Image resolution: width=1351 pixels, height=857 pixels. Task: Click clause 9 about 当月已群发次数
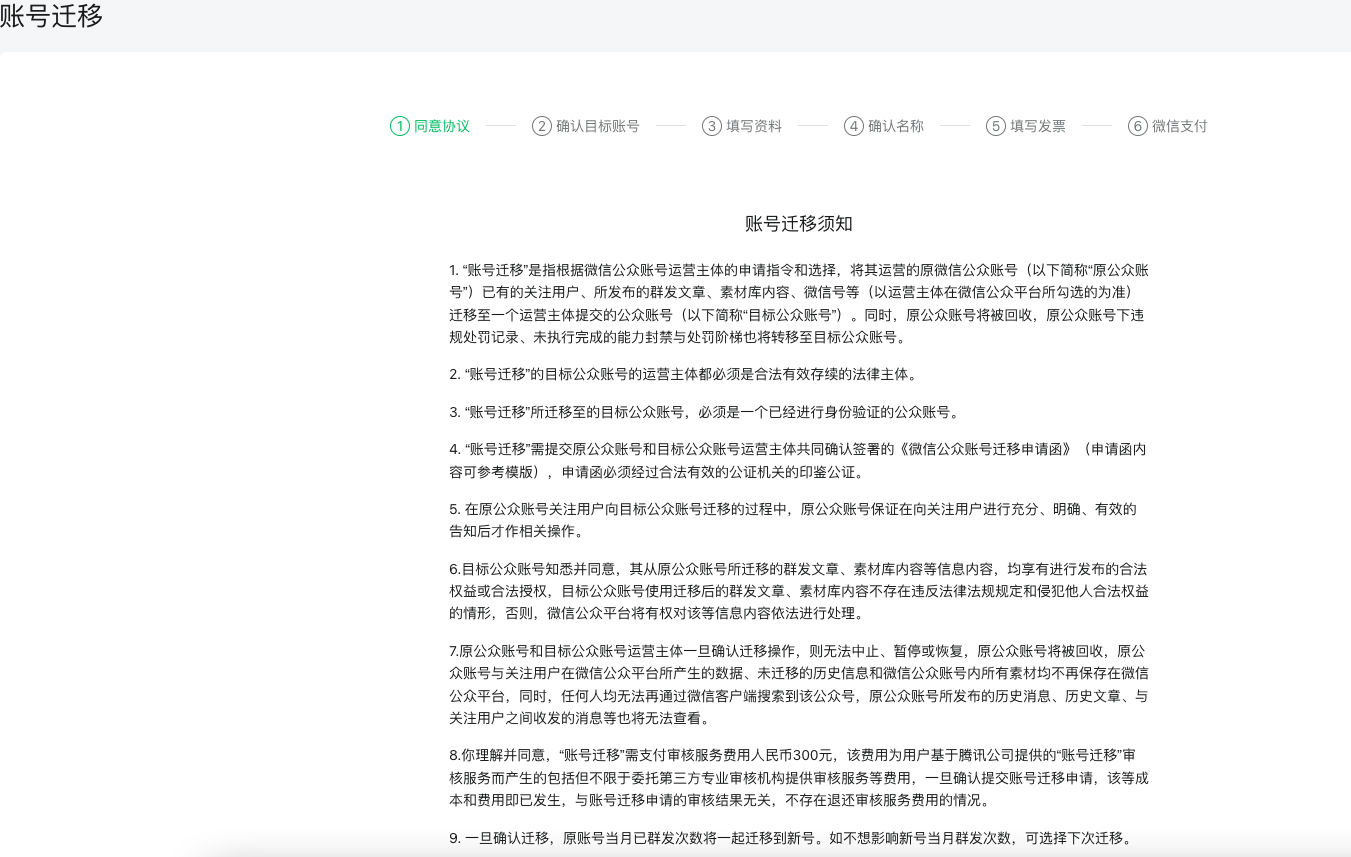[x=791, y=838]
